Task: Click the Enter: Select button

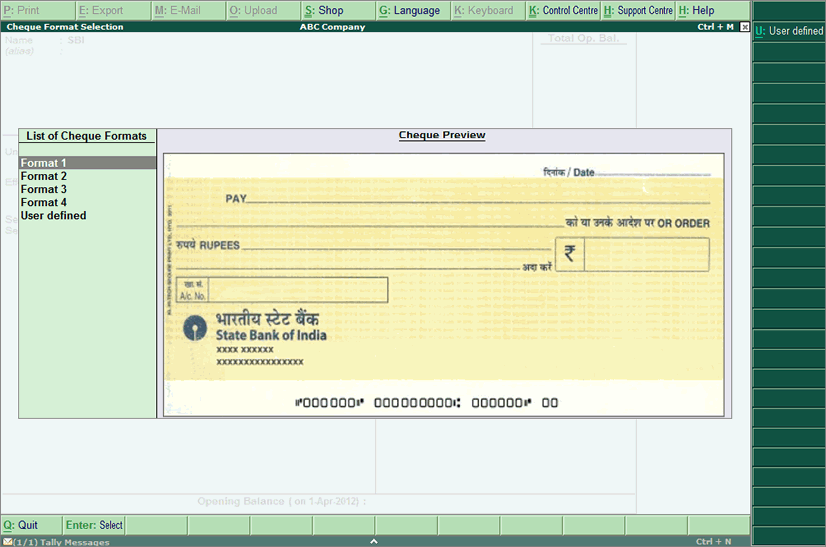Action: (94, 525)
